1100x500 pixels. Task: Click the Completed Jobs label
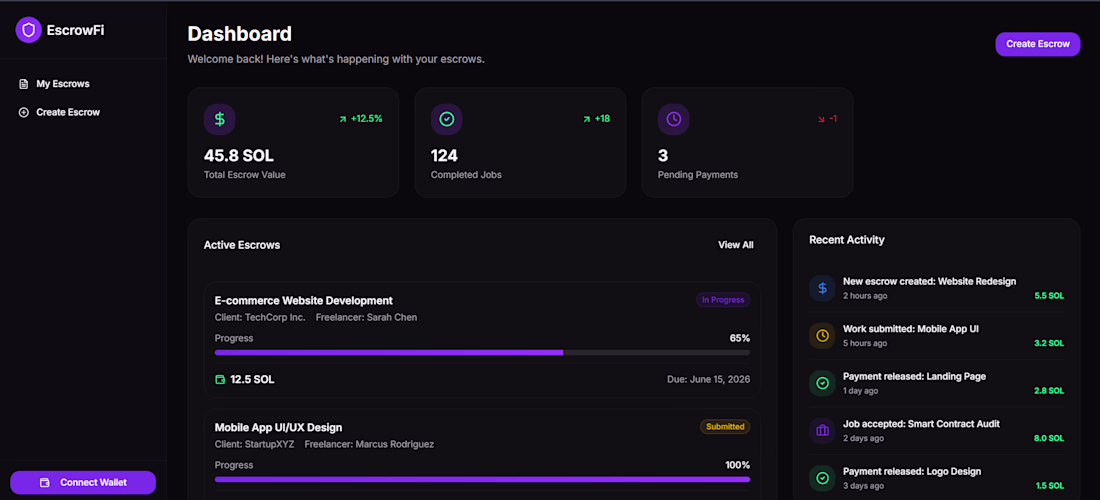click(x=467, y=175)
